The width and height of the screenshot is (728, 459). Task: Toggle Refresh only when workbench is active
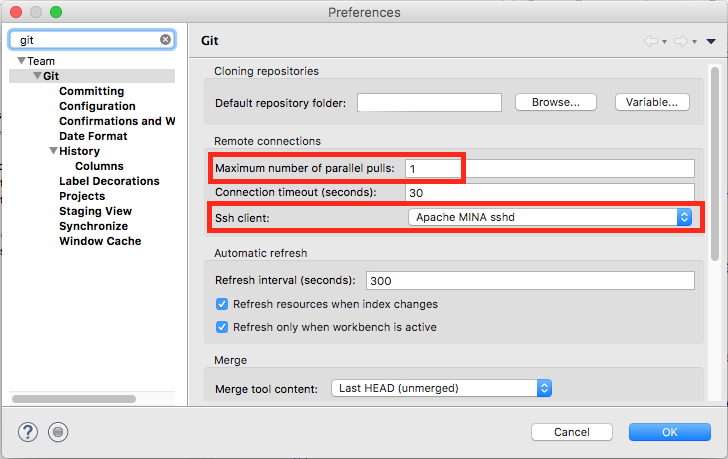click(x=222, y=327)
